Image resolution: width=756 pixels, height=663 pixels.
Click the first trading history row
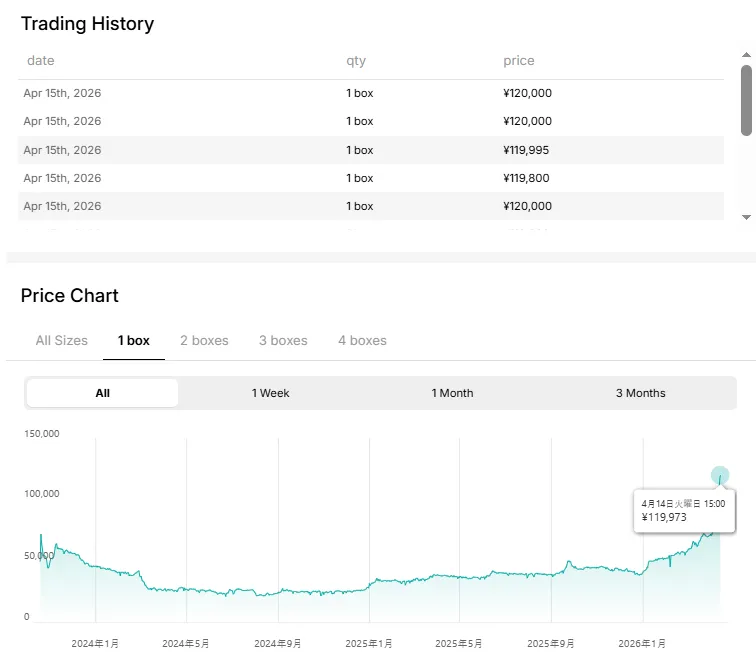coord(370,93)
